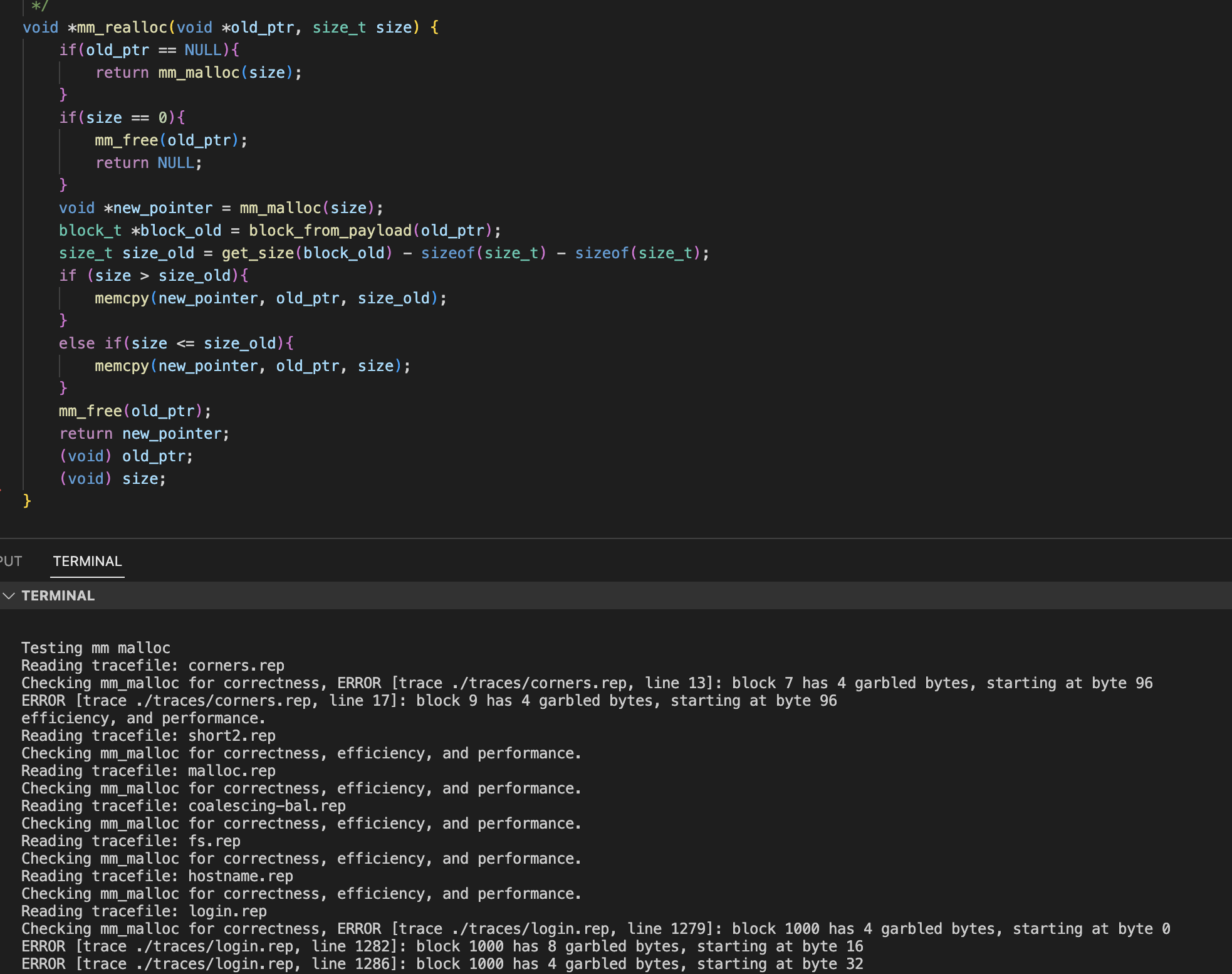Click the size_old variable in its size_t declaration
Screen dimensions: 1232x974
coord(158,253)
